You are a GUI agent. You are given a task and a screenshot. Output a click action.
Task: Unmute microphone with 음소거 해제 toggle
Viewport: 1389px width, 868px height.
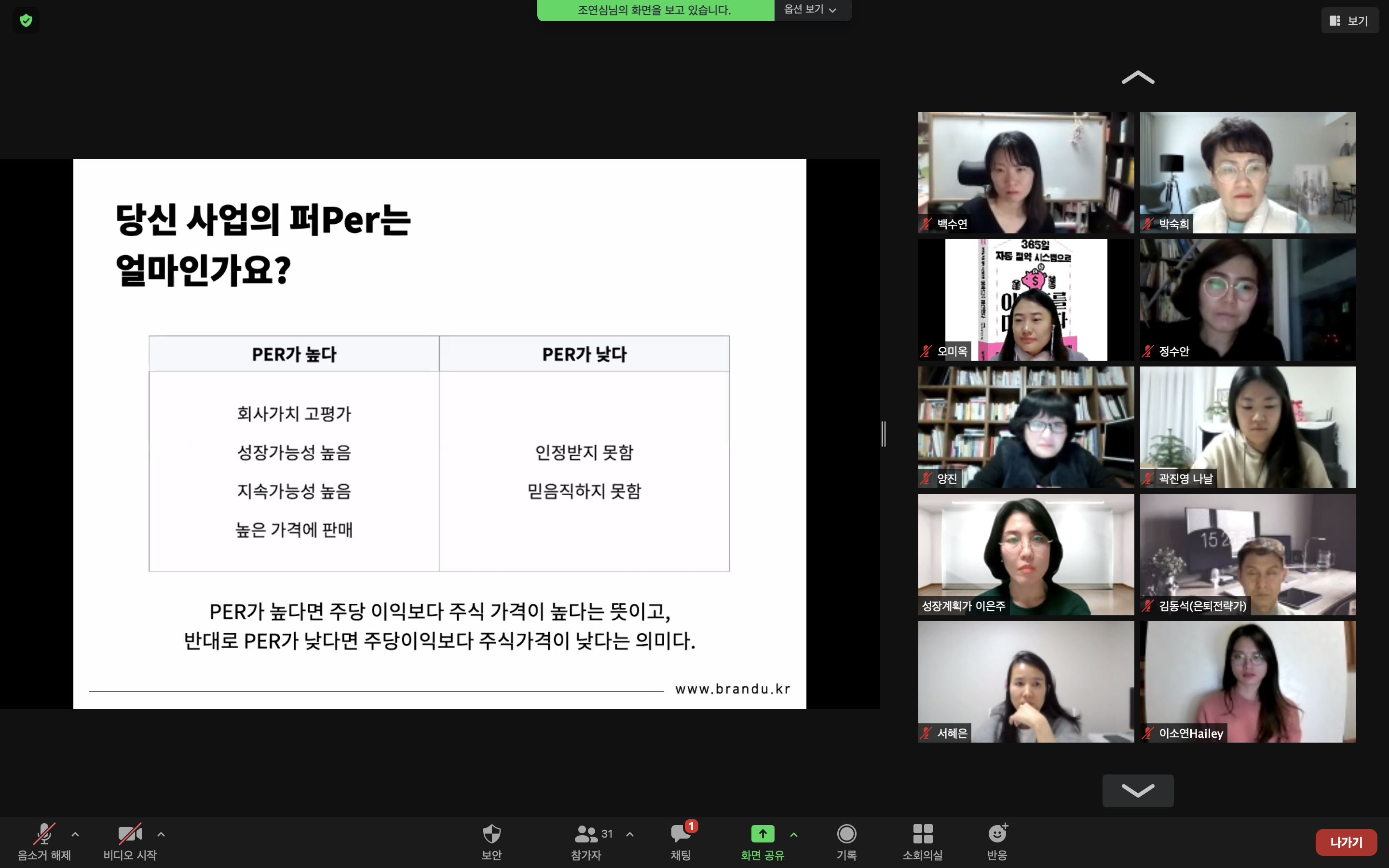[x=43, y=834]
